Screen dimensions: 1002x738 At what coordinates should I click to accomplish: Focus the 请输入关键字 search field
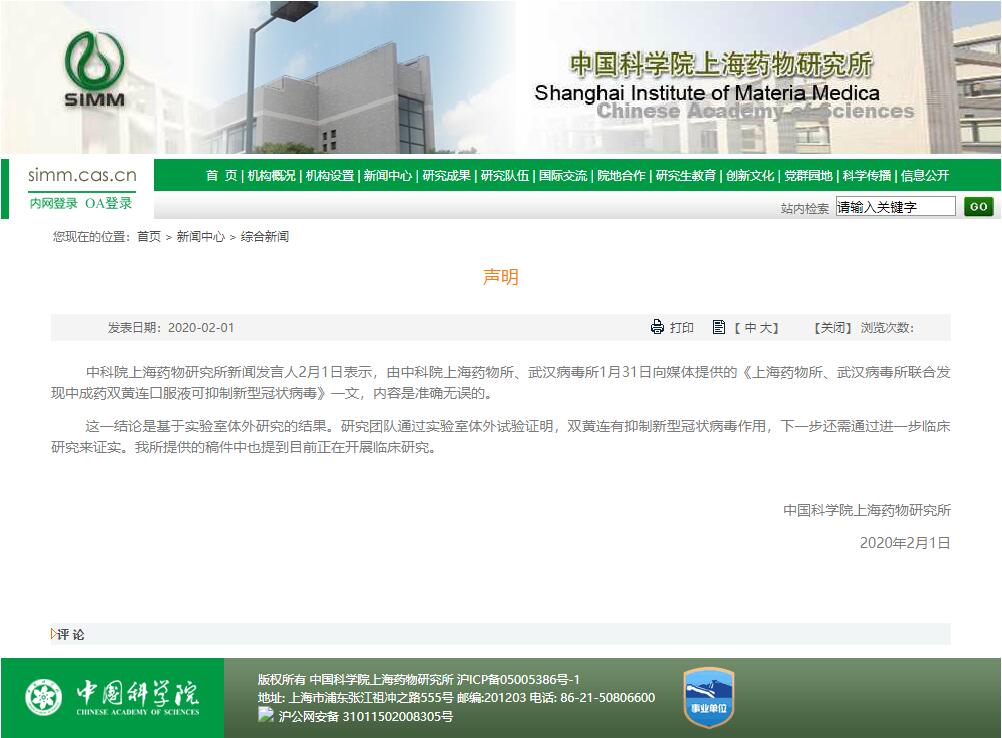coord(895,206)
